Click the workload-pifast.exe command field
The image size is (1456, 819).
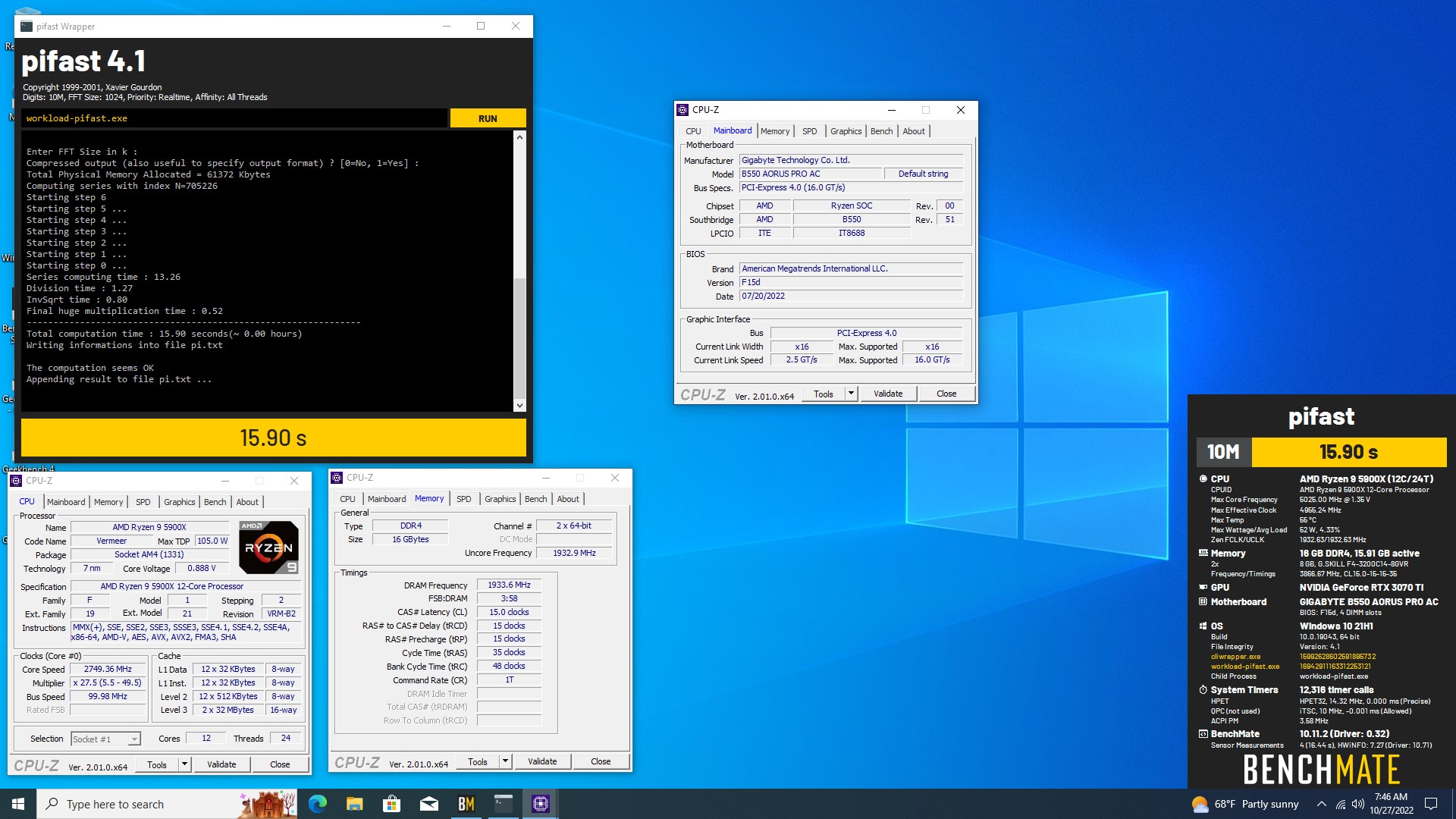click(234, 118)
